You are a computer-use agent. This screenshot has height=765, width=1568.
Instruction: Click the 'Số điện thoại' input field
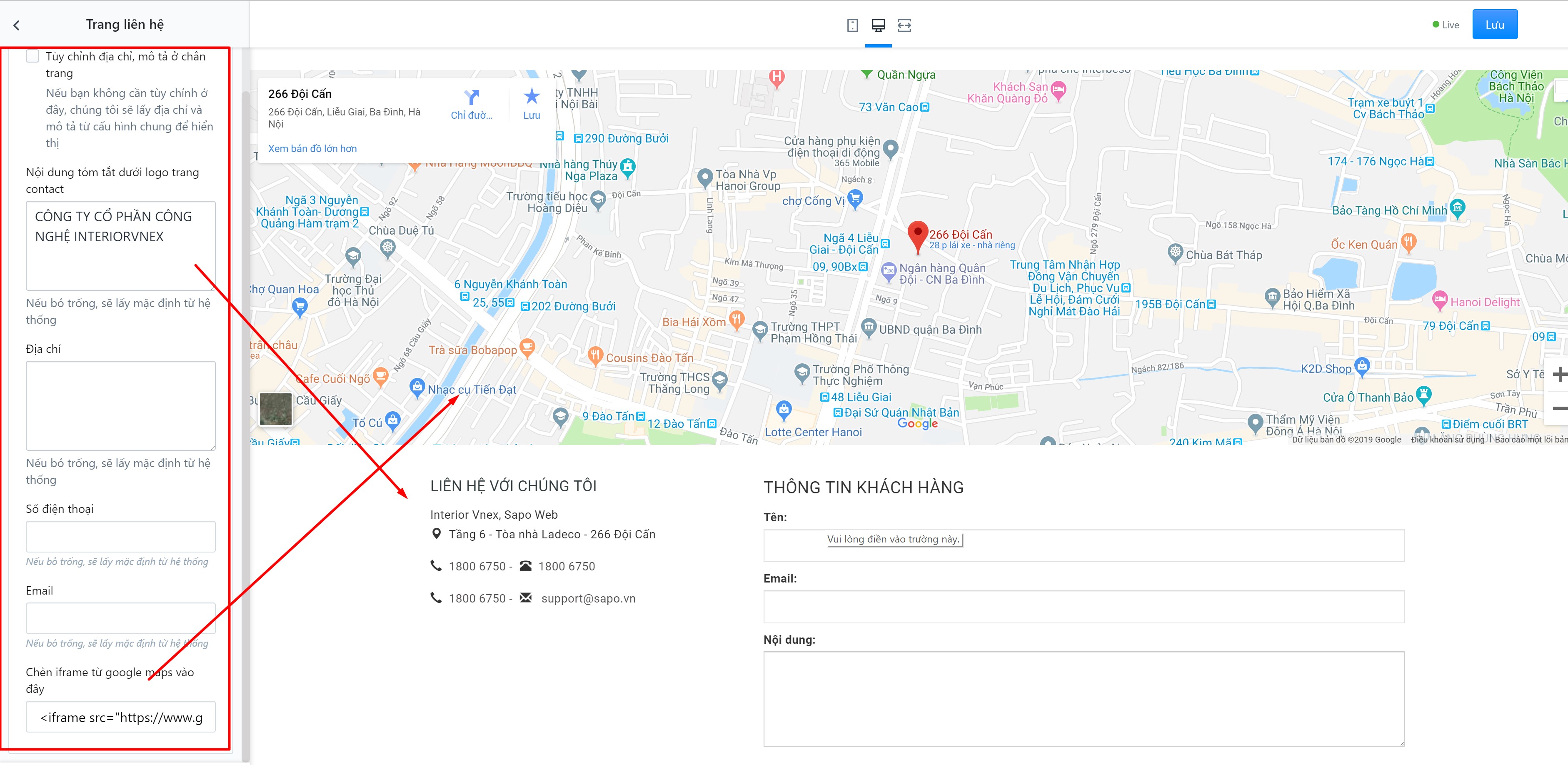click(x=120, y=537)
